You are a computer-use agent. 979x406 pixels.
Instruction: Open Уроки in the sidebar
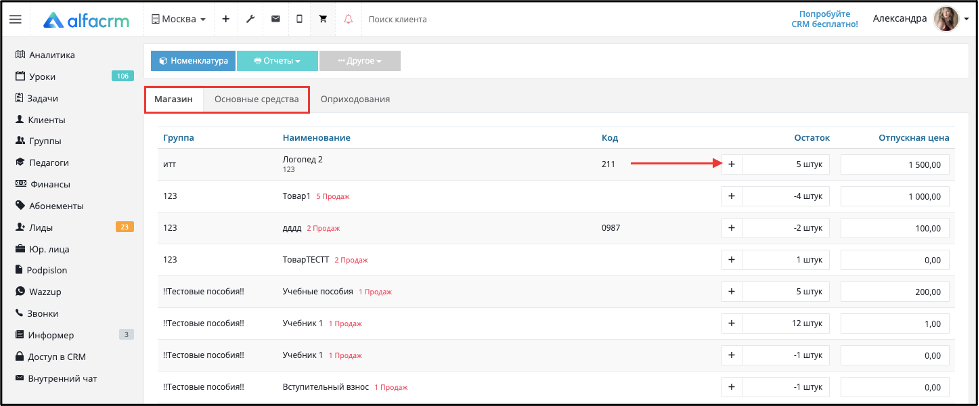[x=34, y=77]
